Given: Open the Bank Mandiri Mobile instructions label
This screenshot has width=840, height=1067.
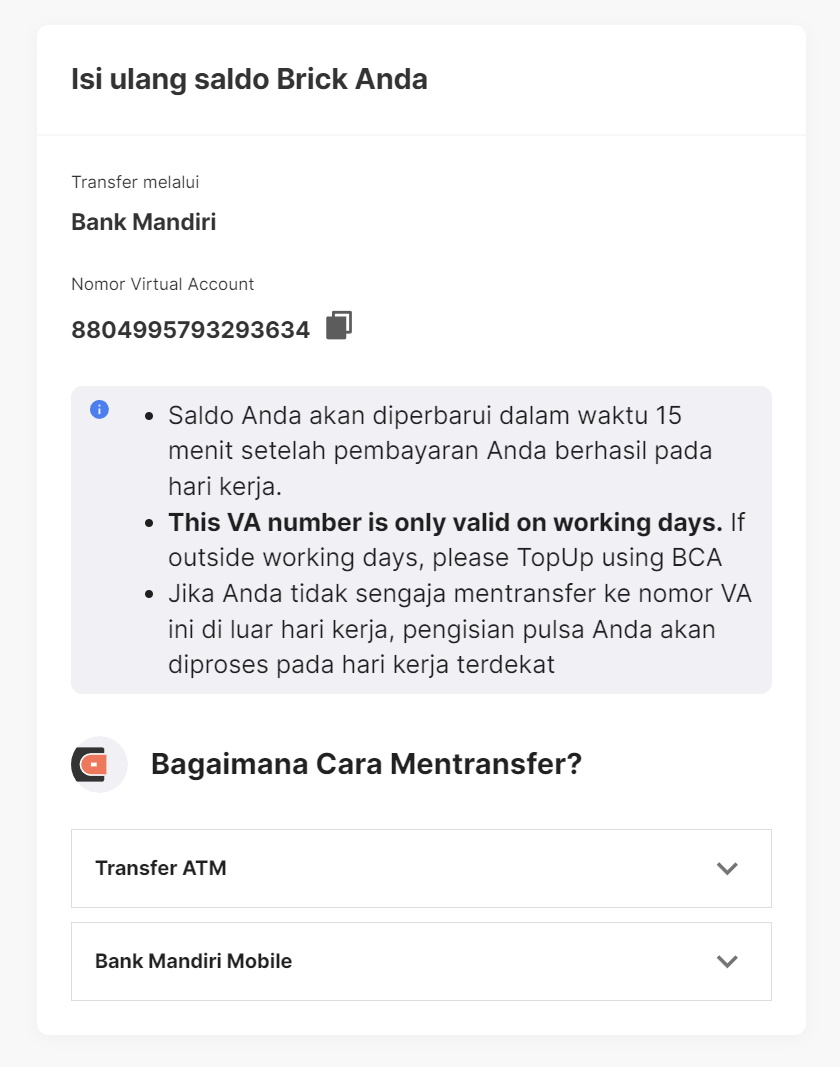Looking at the screenshot, I should point(193,961).
